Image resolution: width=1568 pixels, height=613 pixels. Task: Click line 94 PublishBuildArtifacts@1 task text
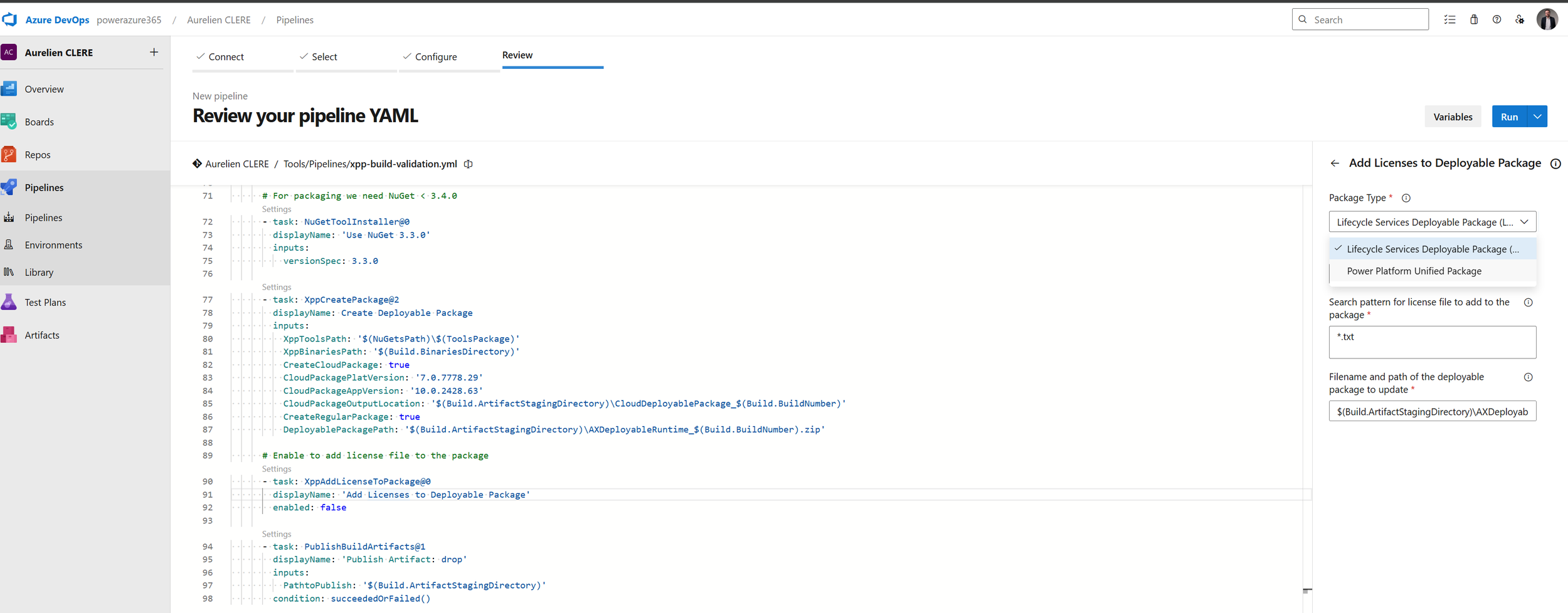(364, 547)
